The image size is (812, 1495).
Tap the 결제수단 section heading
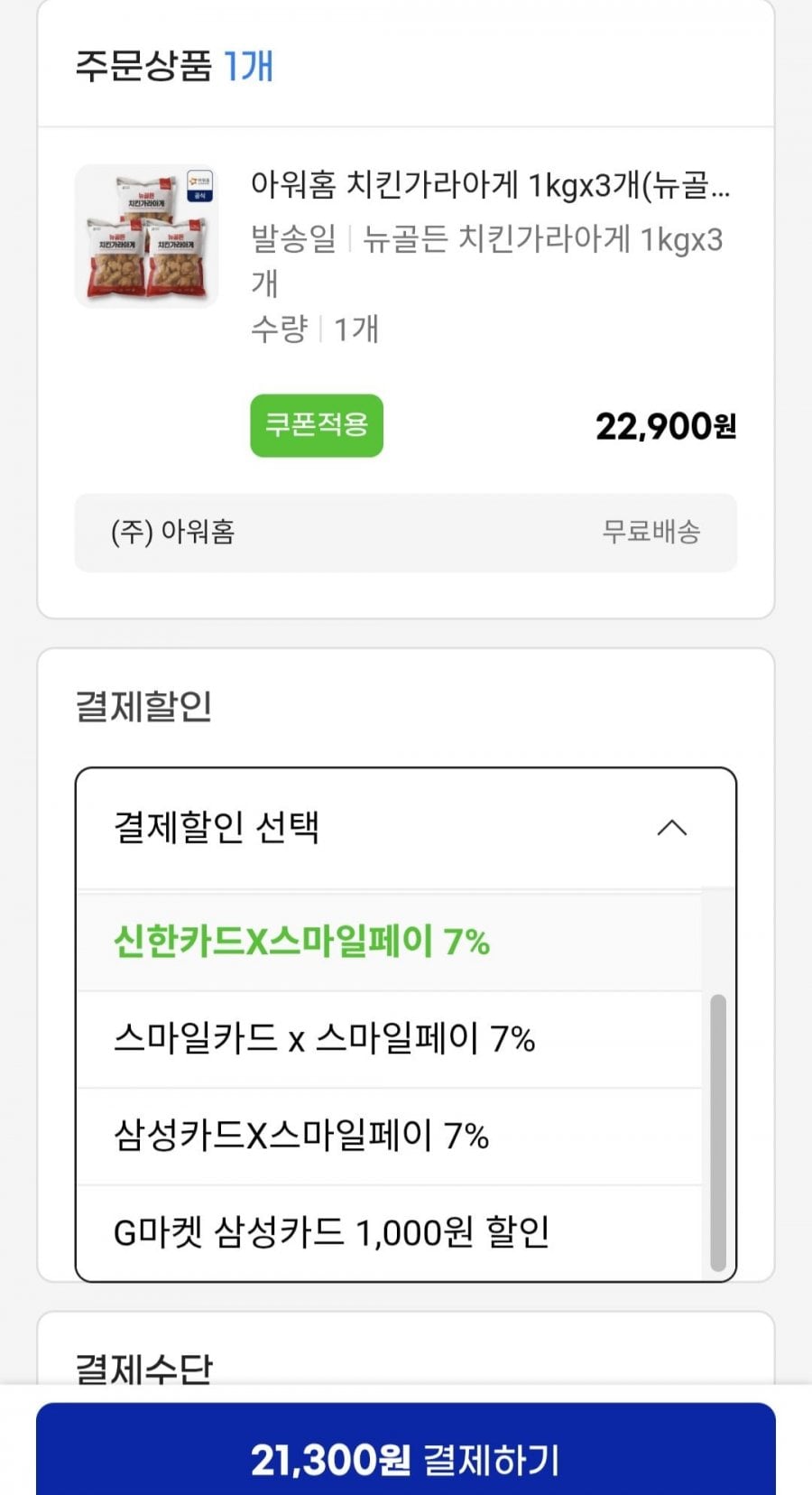[x=144, y=1368]
